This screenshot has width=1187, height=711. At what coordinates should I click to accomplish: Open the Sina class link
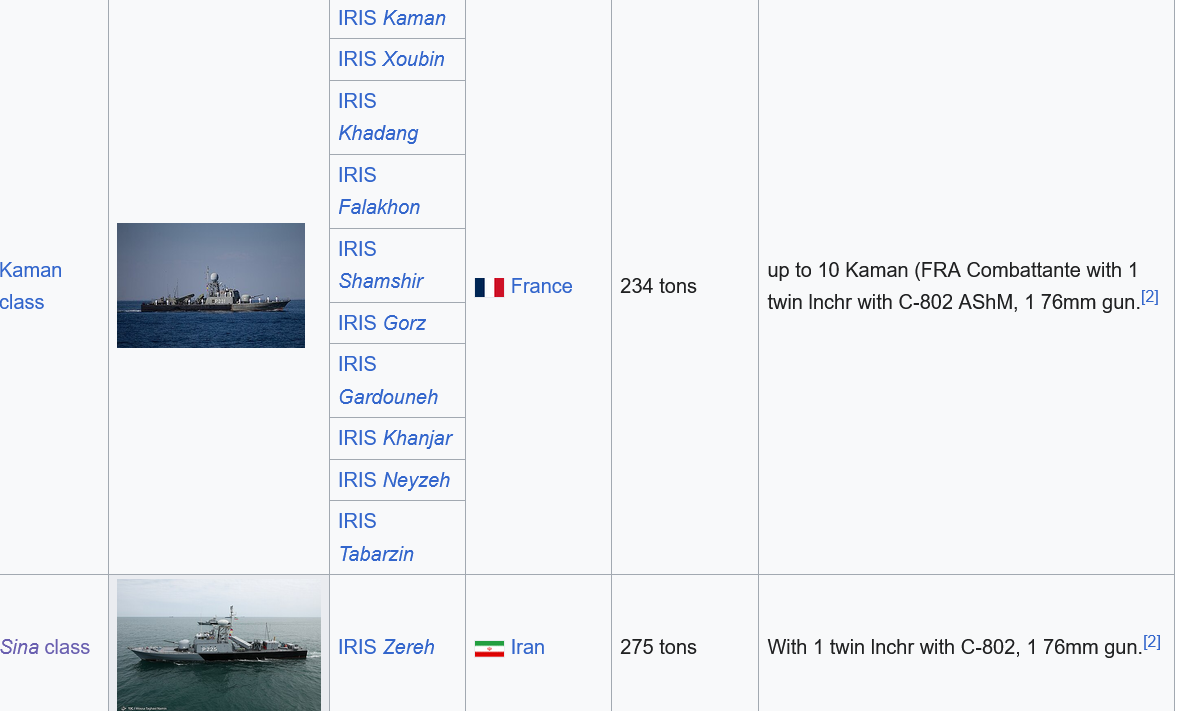tap(45, 647)
